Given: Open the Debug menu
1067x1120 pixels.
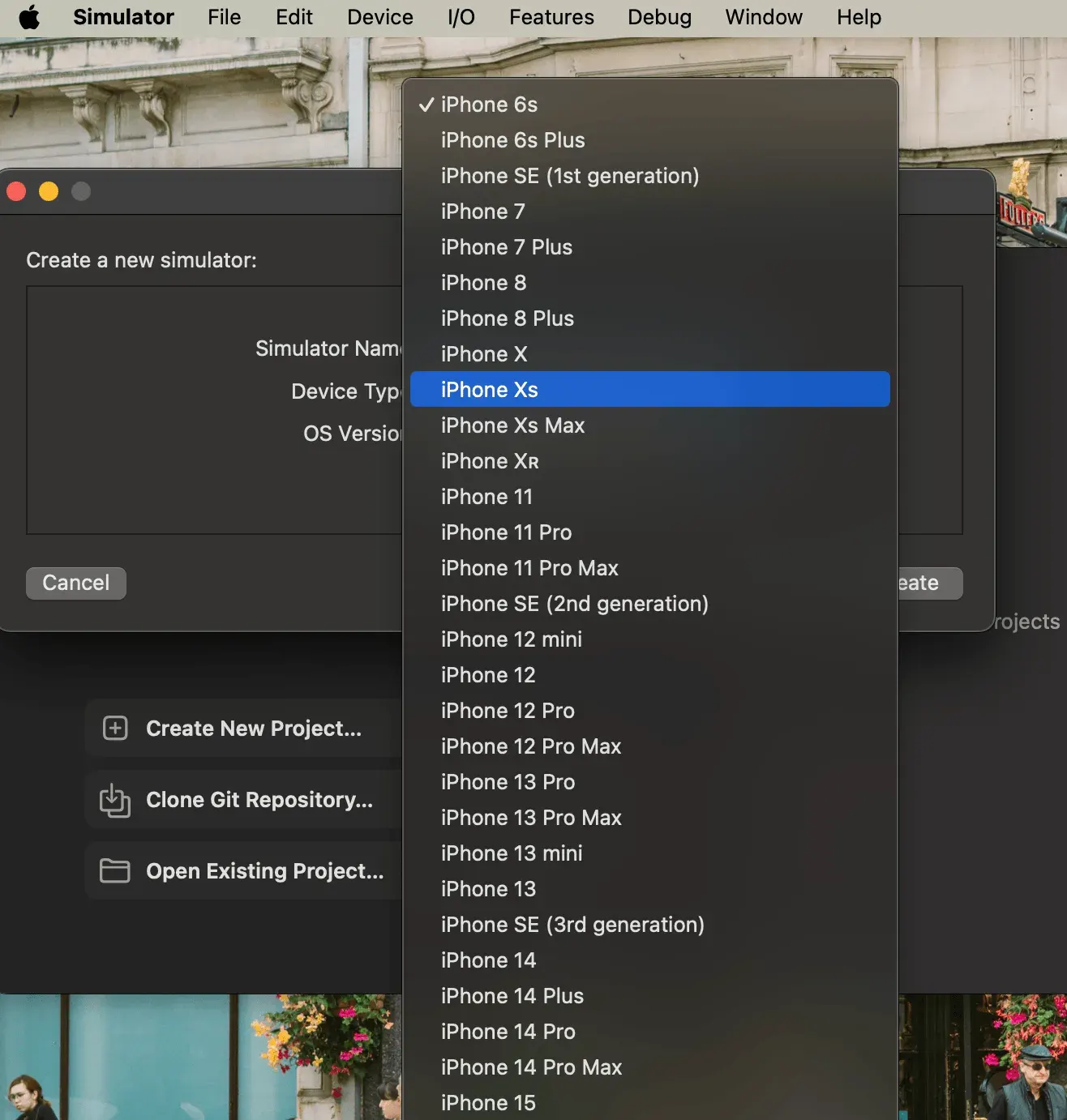Looking at the screenshot, I should click(x=659, y=17).
